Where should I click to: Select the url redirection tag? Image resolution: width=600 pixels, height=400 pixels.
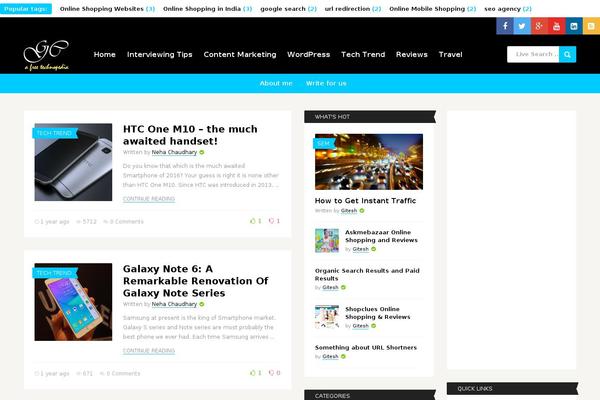[353, 8]
